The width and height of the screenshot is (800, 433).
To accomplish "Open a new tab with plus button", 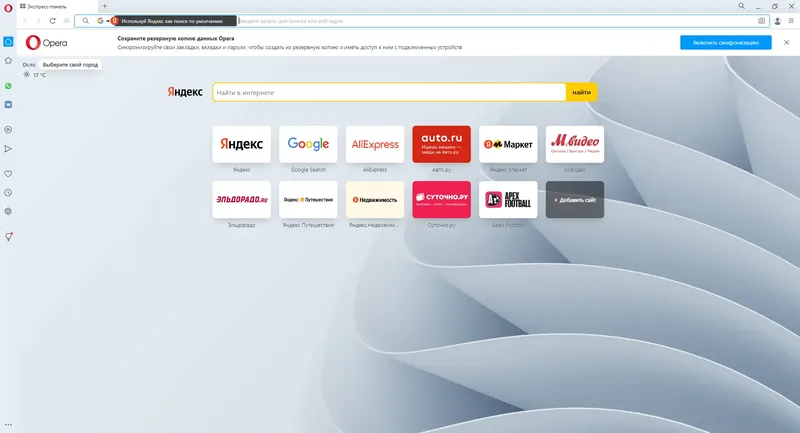I will [105, 6].
